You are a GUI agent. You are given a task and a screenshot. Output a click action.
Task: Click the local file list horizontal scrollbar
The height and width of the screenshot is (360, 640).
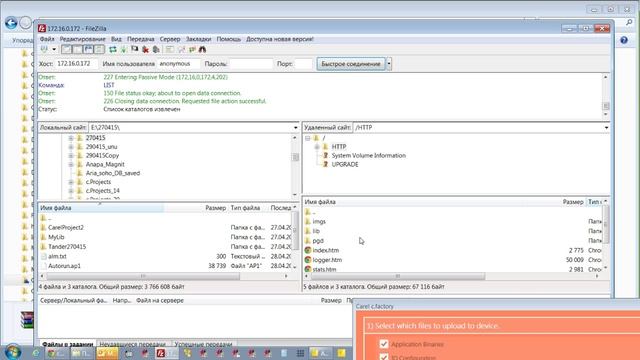pos(143,276)
